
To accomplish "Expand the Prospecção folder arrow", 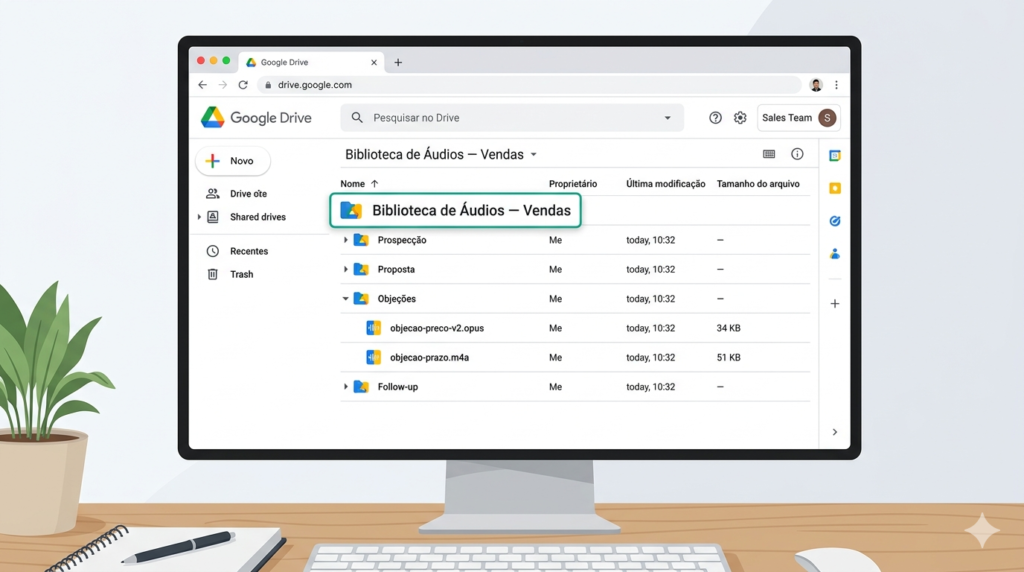I will click(345, 240).
